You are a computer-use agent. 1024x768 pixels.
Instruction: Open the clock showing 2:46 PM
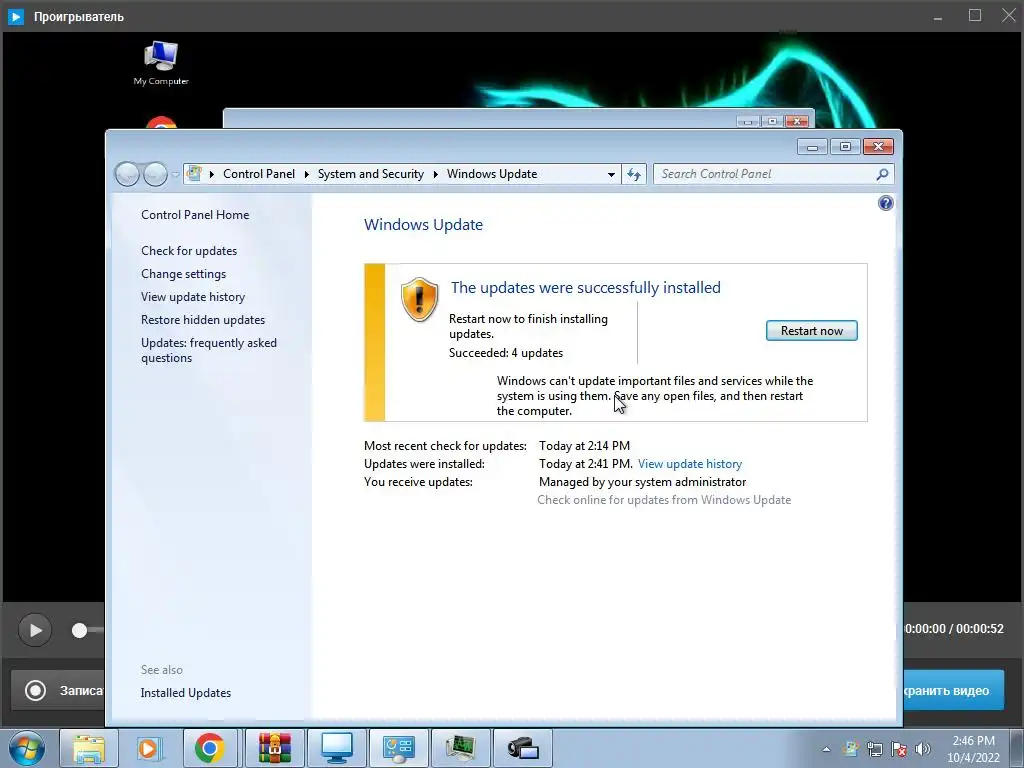(974, 749)
